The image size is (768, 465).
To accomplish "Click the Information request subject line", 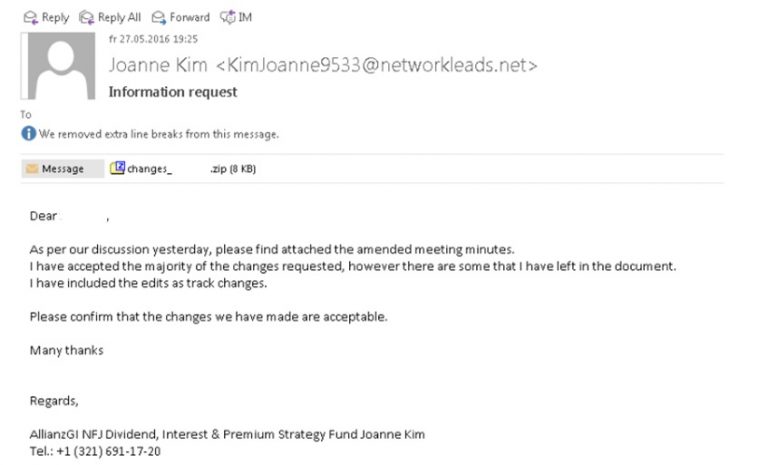I will point(172,92).
